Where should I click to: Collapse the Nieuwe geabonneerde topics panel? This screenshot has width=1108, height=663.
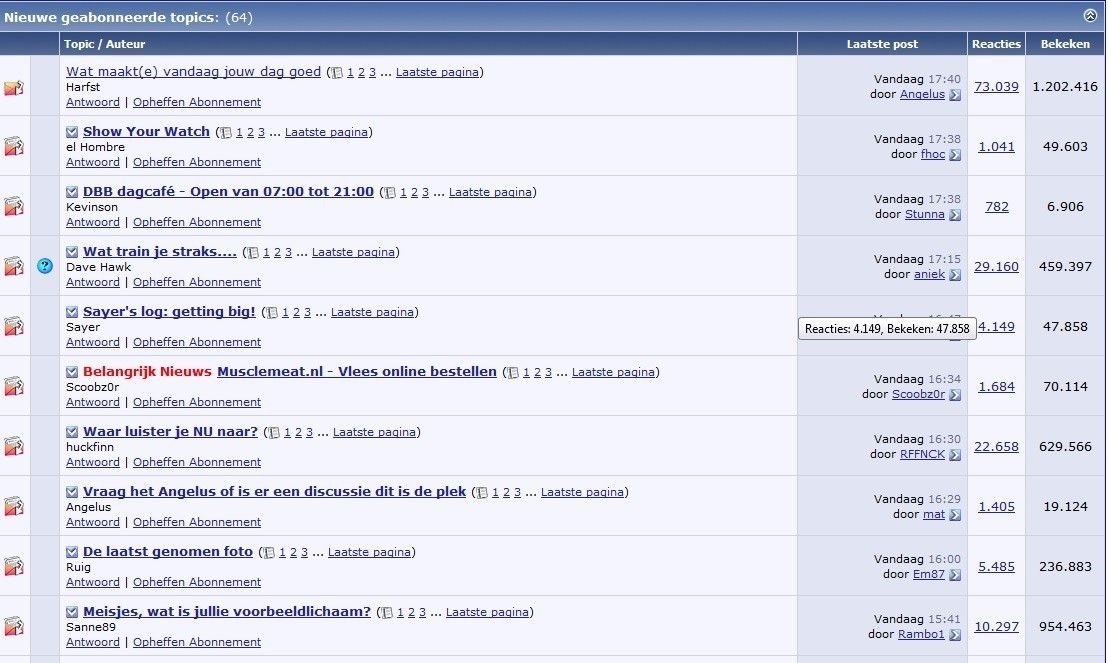[x=1090, y=15]
